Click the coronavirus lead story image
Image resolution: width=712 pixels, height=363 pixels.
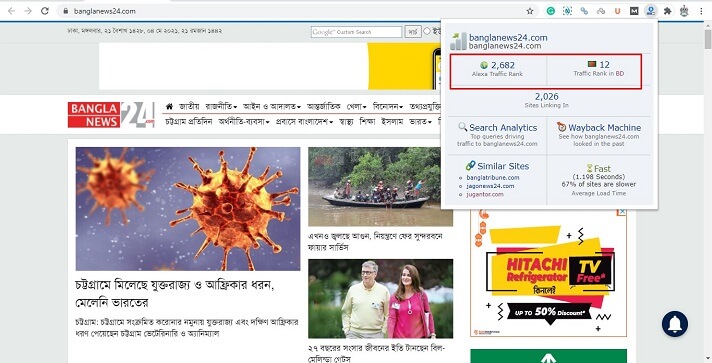click(x=188, y=209)
